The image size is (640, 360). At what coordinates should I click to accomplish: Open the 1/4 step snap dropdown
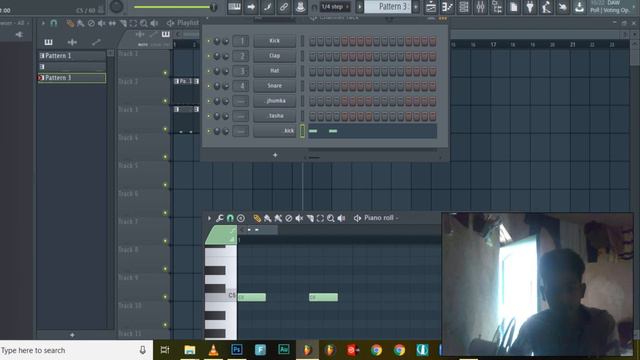[335, 7]
